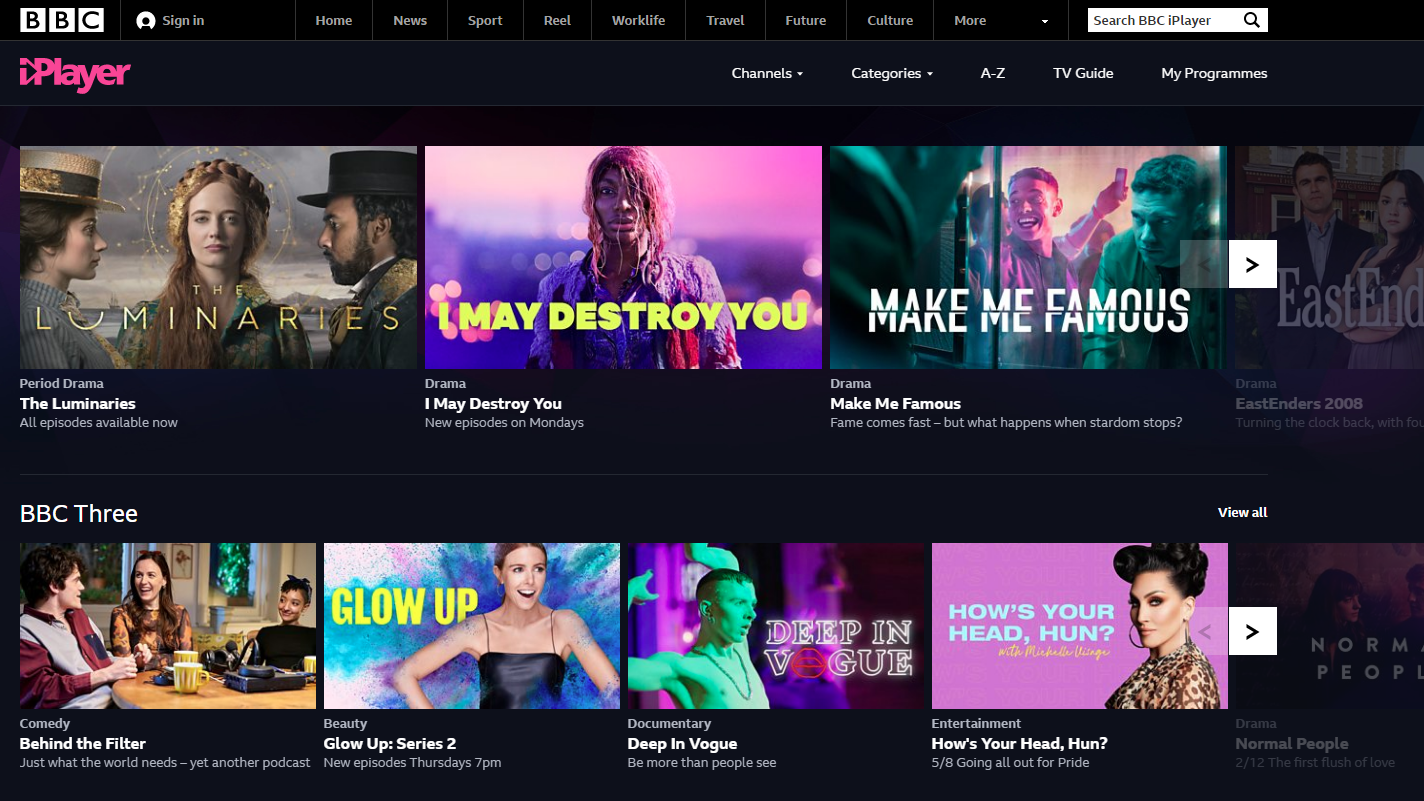Click the search magnifying glass icon
The image size is (1424, 801).
point(1251,20)
